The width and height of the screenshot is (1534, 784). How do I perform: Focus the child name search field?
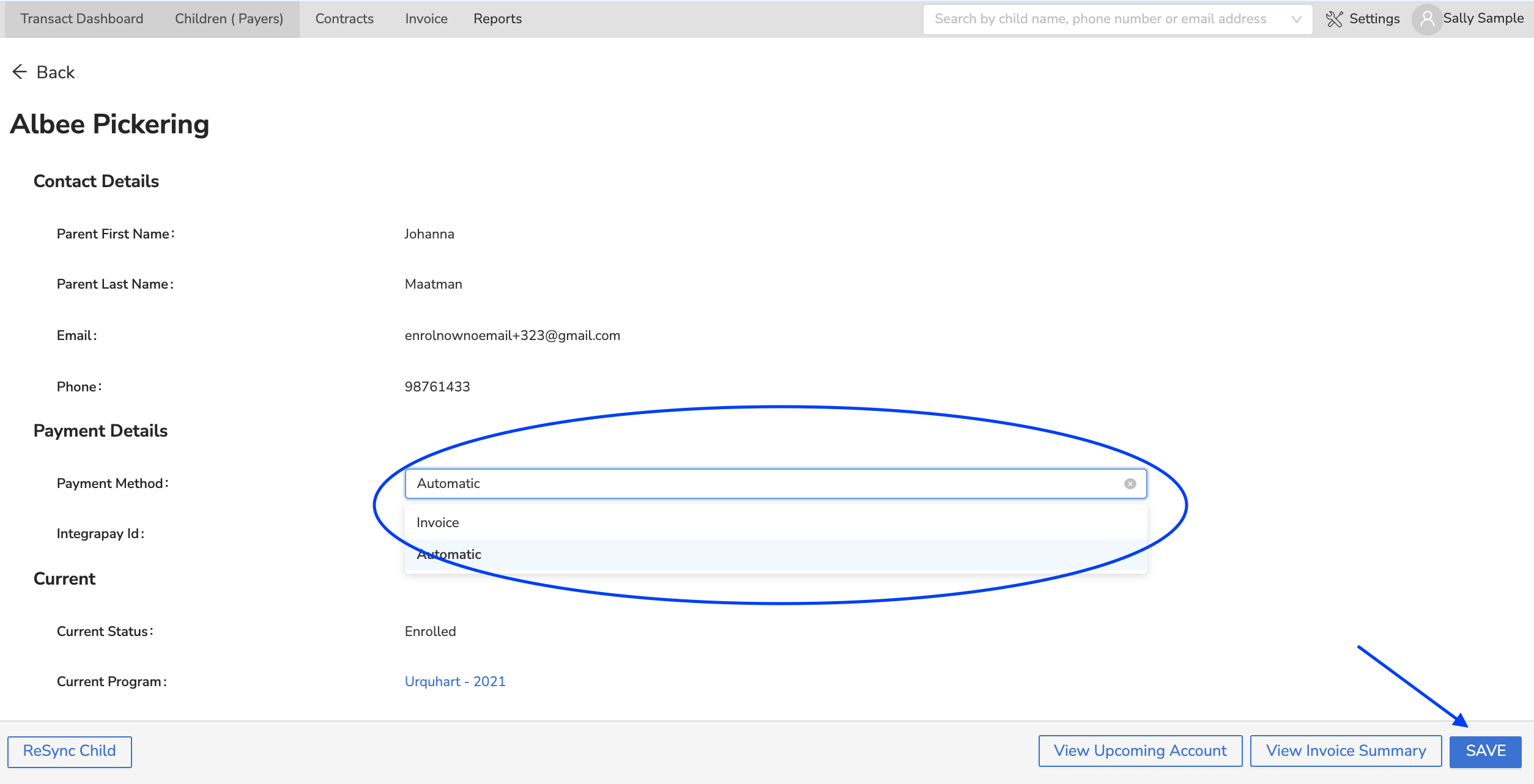(x=1100, y=19)
